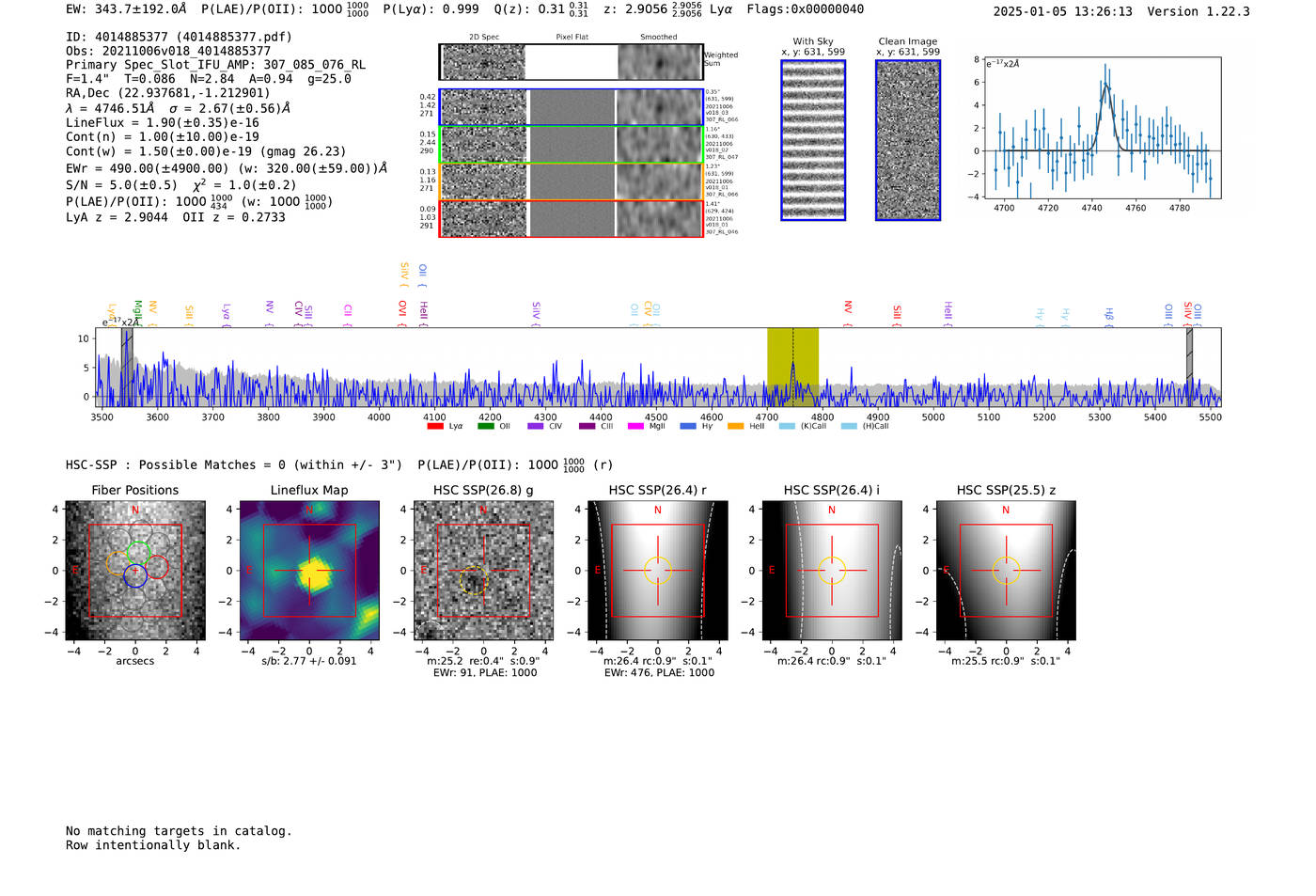Image resolution: width=1316 pixels, height=896 pixels.
Task: Select the red-bordered 2D spectrum row
Action: click(572, 218)
